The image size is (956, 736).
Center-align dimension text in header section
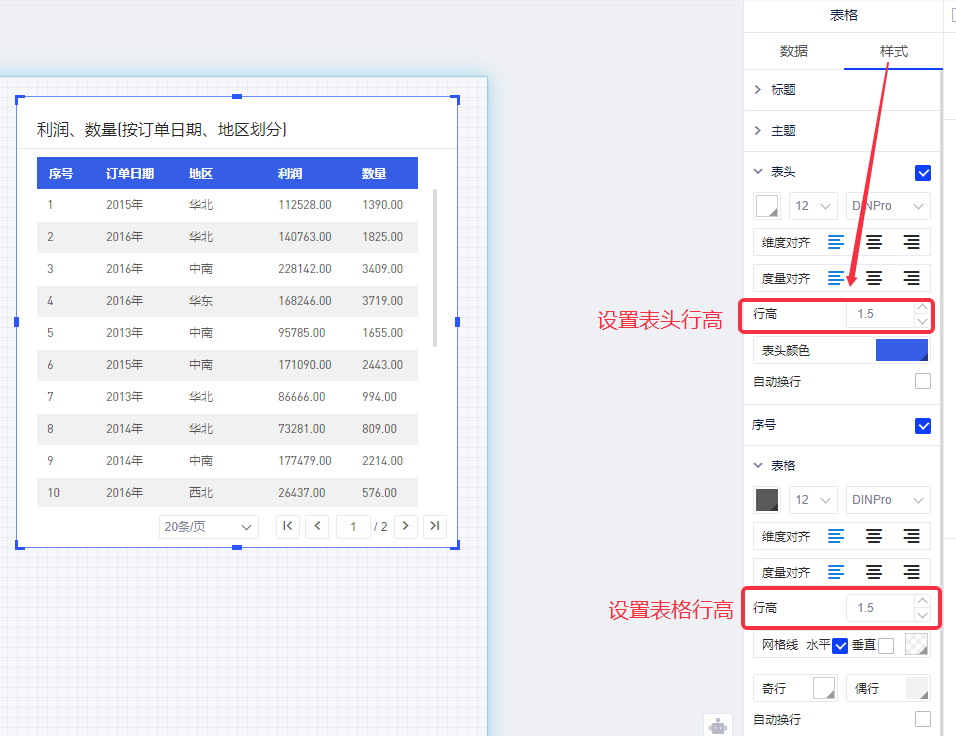874,242
